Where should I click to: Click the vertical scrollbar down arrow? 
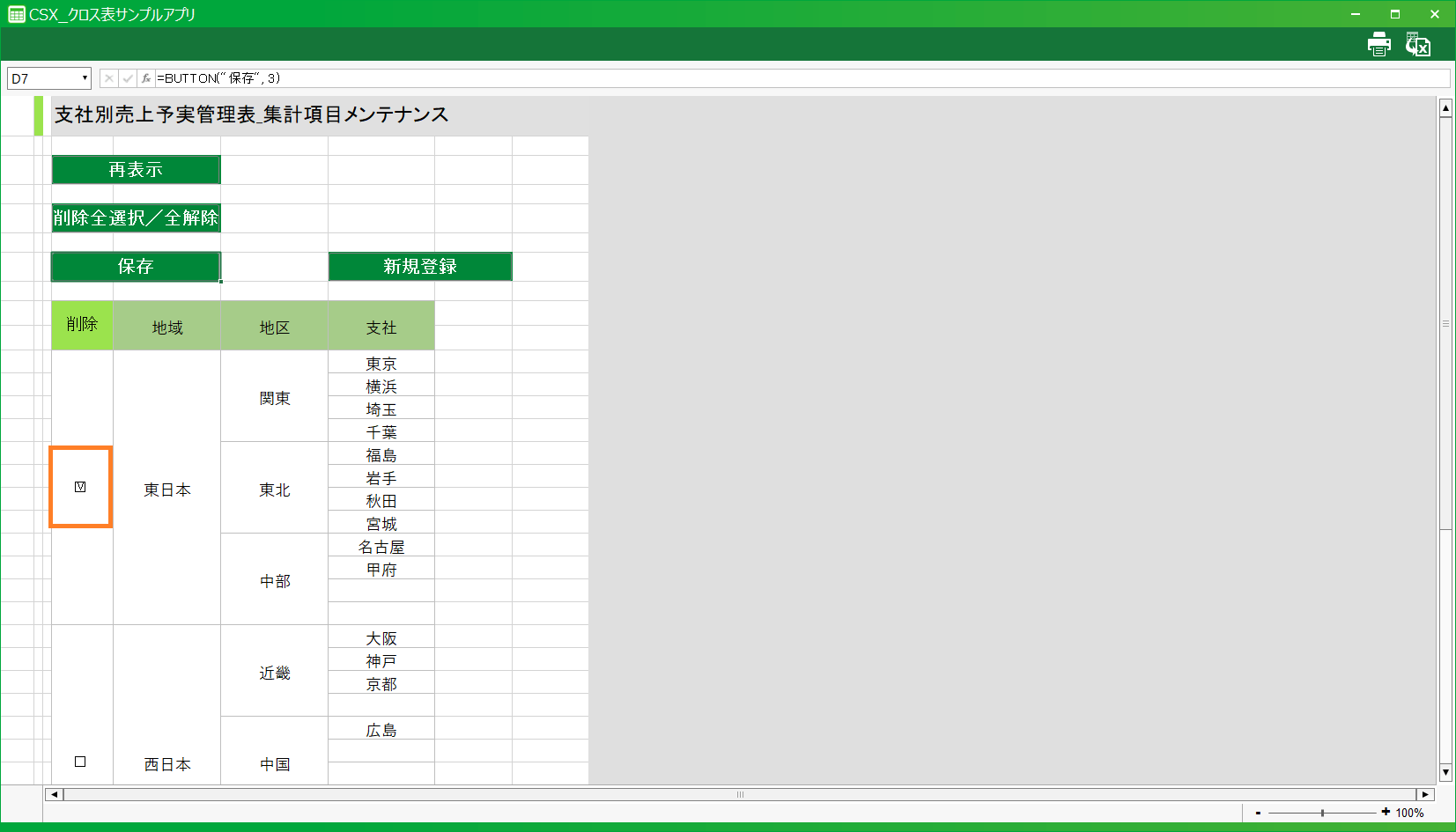[1445, 772]
